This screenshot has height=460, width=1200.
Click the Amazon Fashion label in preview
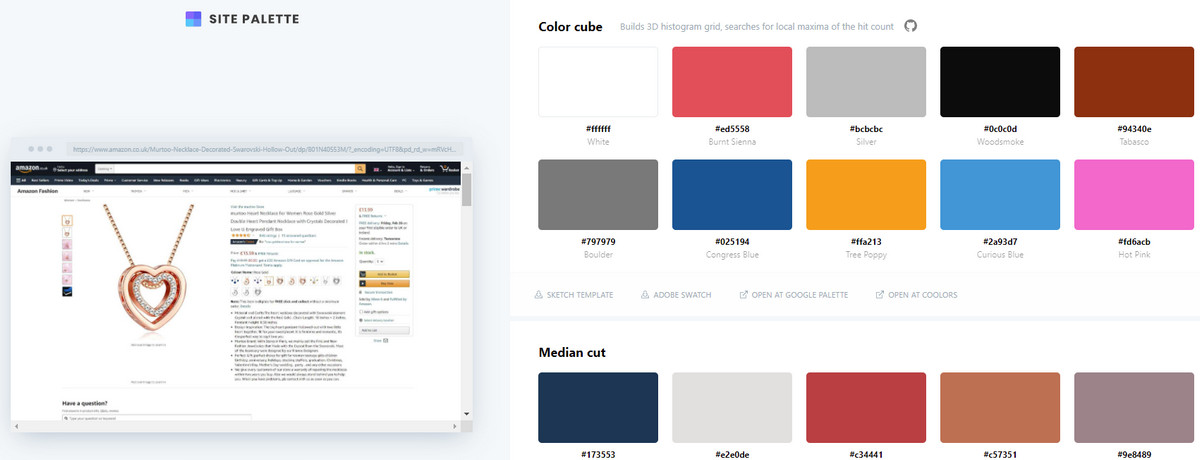(38, 190)
